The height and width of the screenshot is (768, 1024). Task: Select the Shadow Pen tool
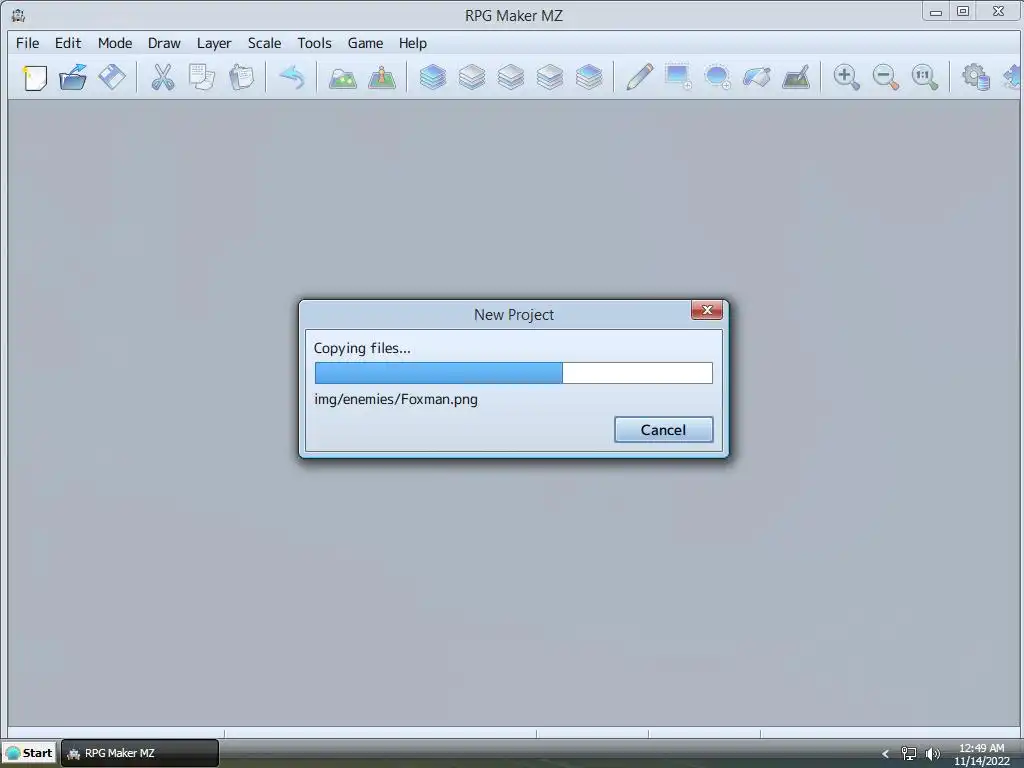(x=796, y=78)
